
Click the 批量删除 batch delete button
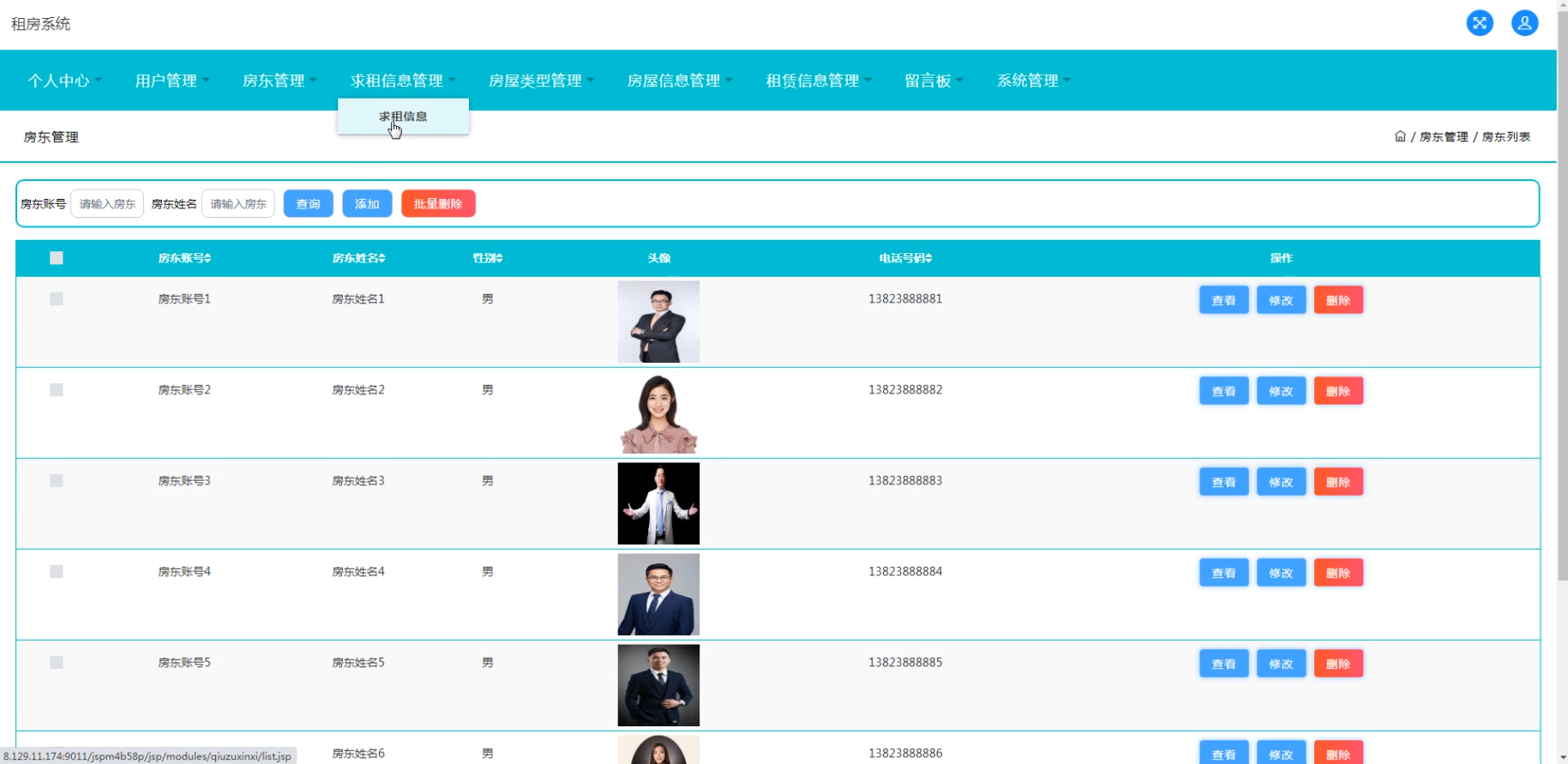438,204
